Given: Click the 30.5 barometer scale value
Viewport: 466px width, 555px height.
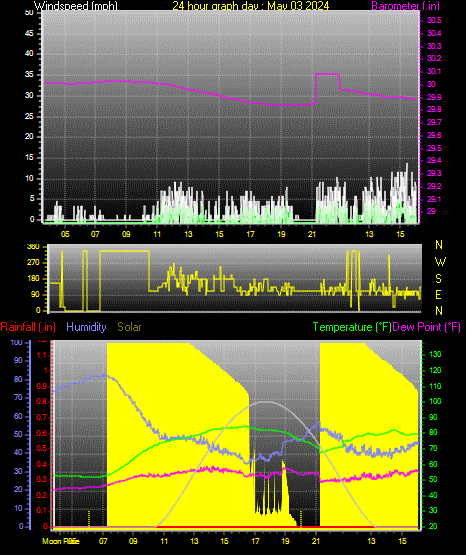Looking at the screenshot, I should pos(434,21).
